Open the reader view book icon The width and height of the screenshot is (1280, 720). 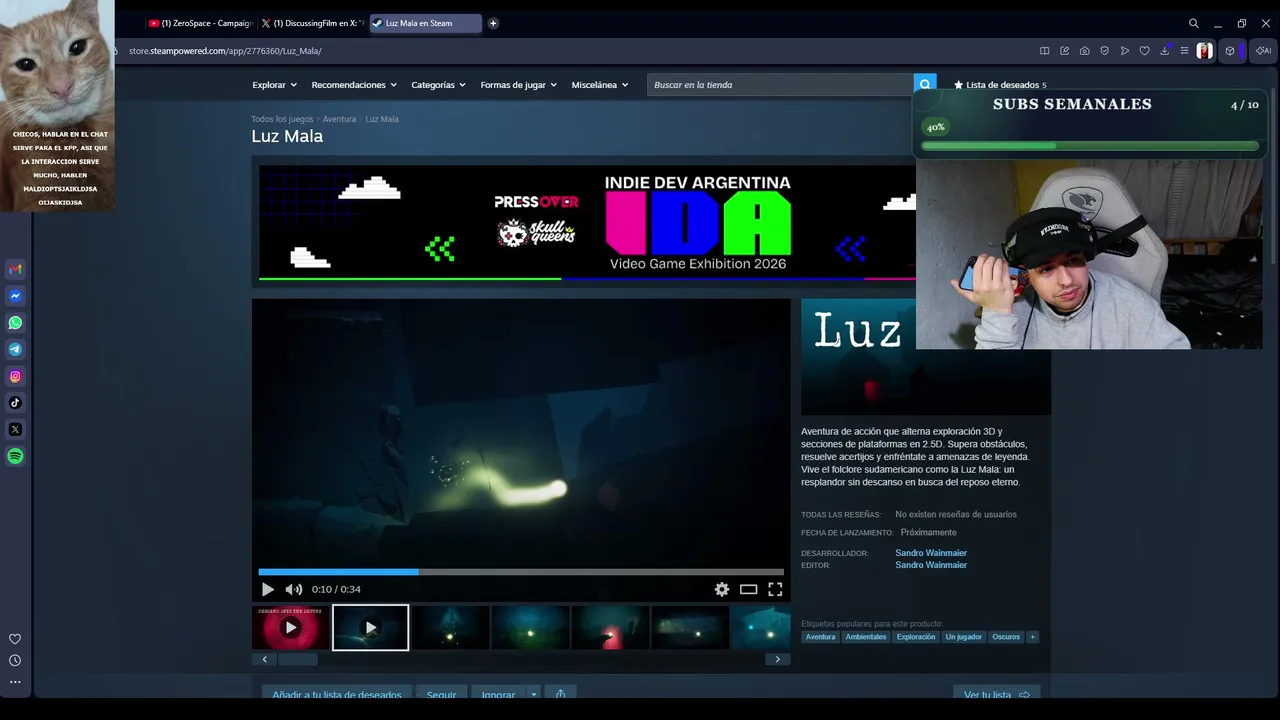click(x=1045, y=51)
